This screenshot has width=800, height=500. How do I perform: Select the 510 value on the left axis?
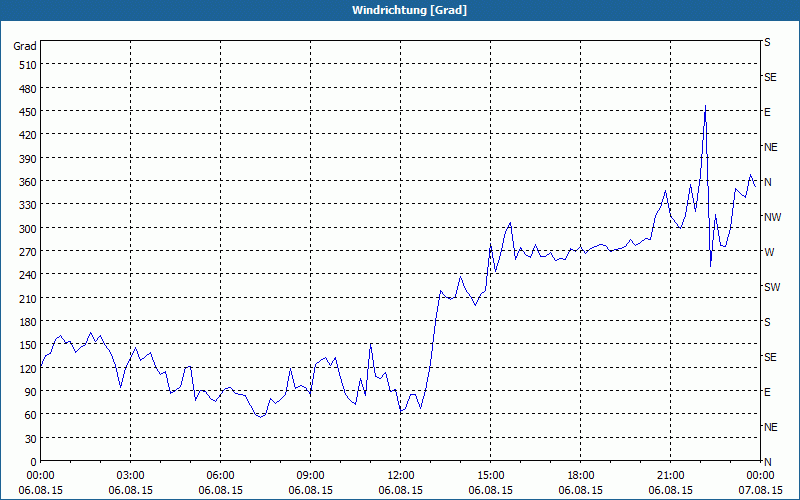click(x=24, y=65)
